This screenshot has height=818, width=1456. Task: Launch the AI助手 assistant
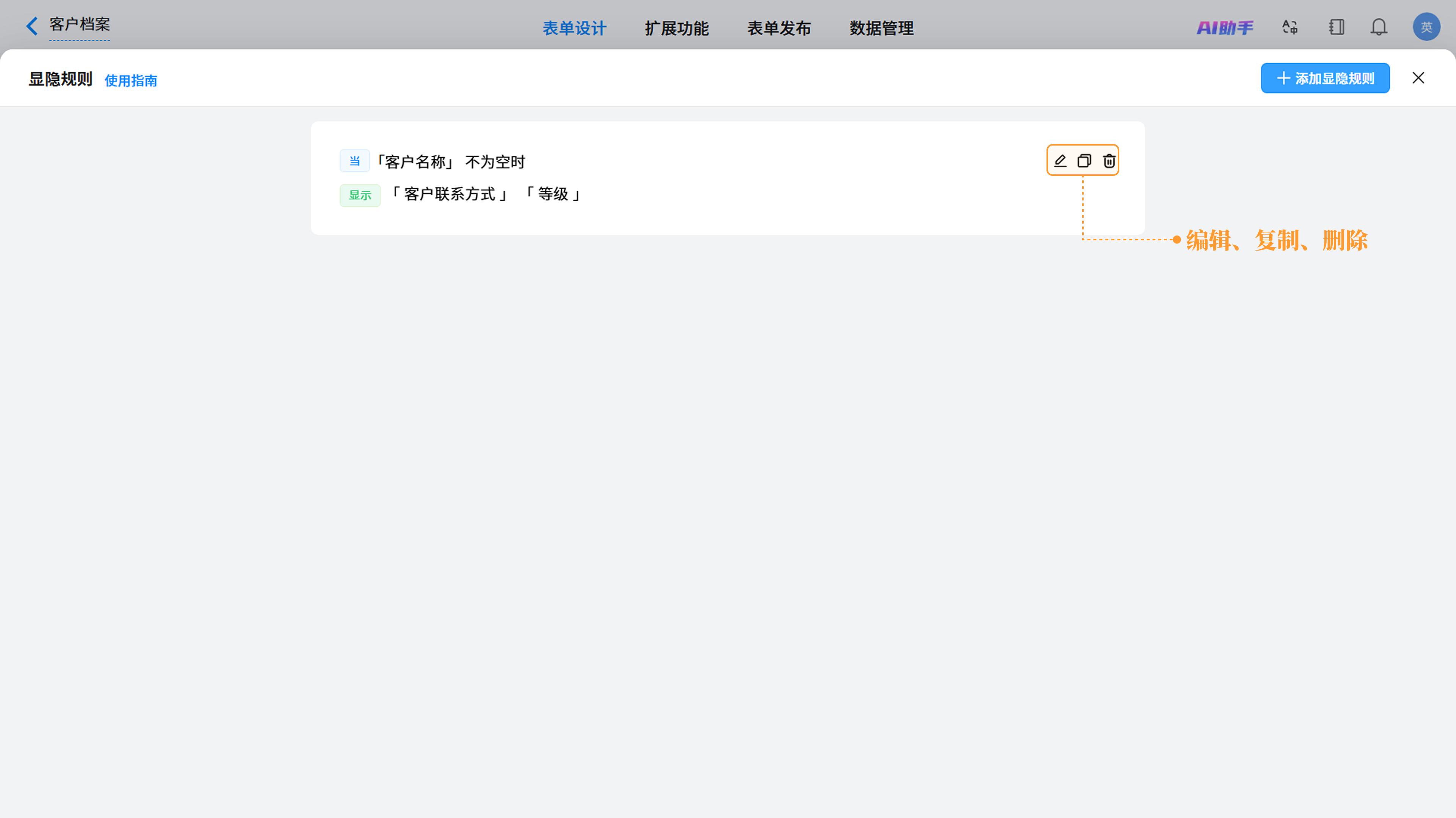pos(1225,28)
